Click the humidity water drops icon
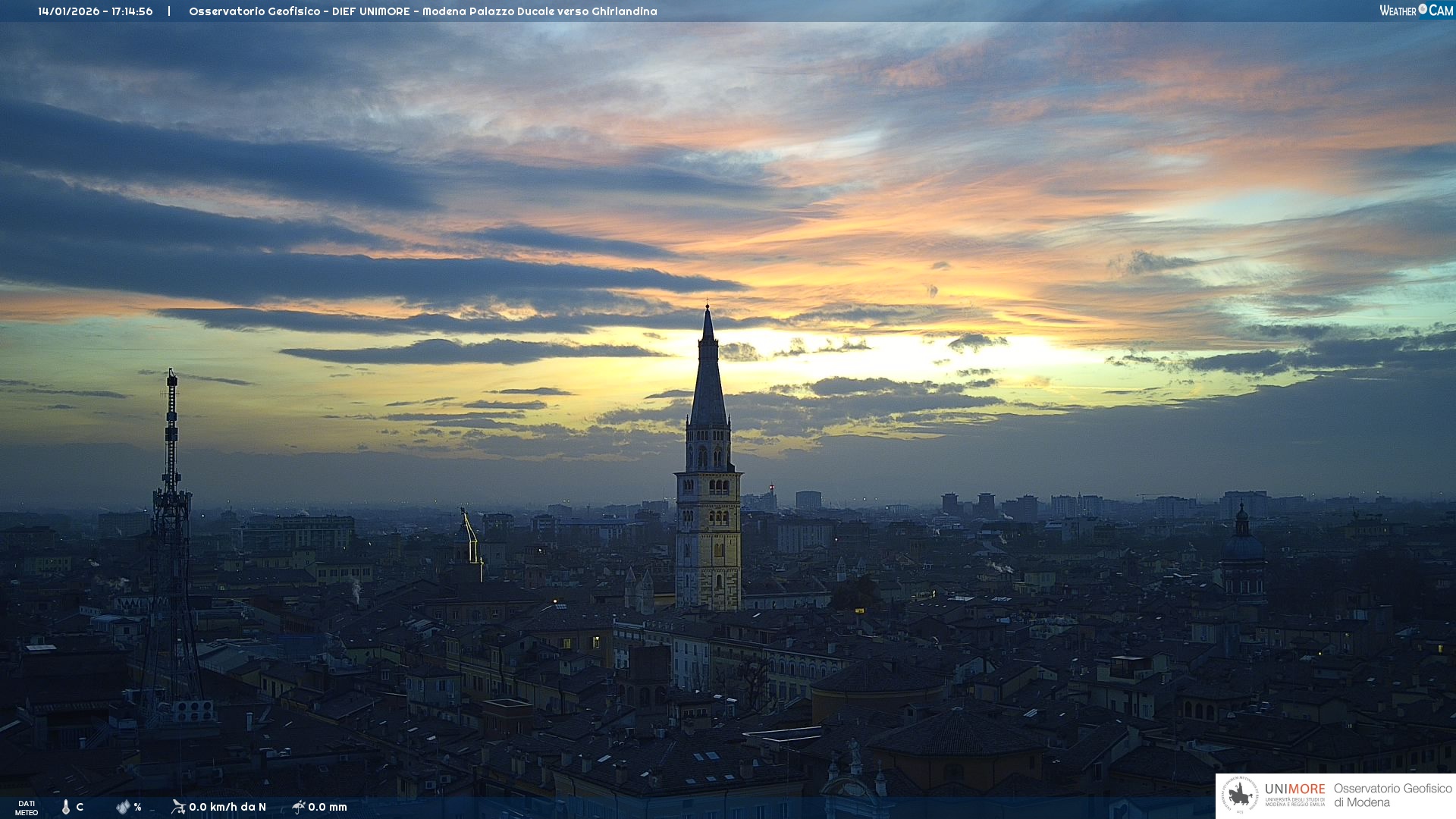This screenshot has width=1456, height=819. point(123,807)
